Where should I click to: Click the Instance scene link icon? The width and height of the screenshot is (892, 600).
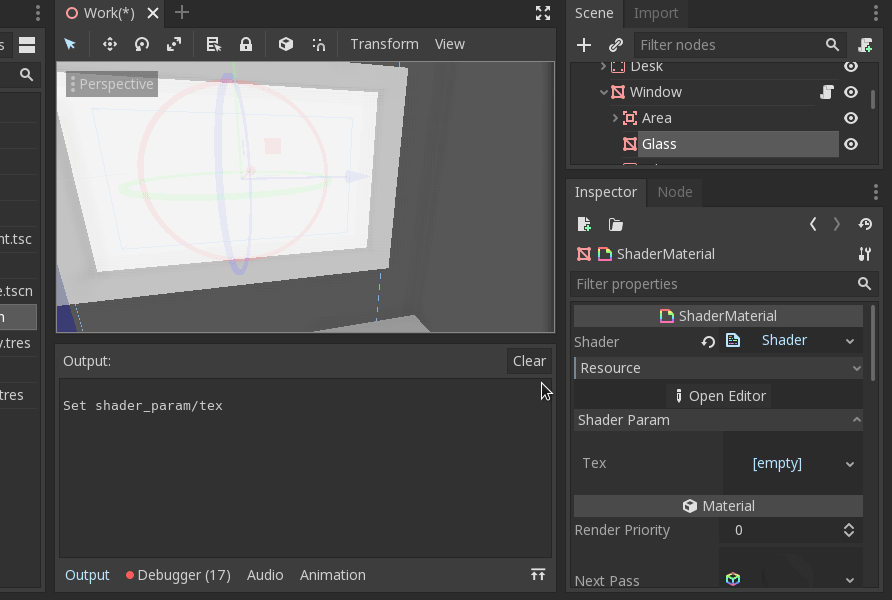point(616,45)
